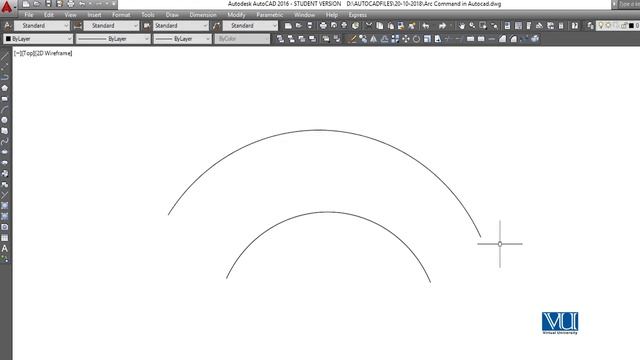
Task: Select the large outer arc
Action: pos(320,130)
